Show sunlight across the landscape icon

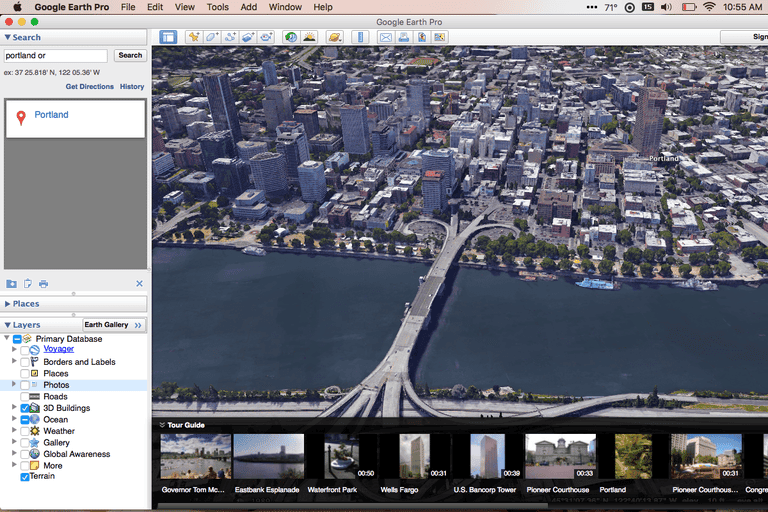click(309, 37)
